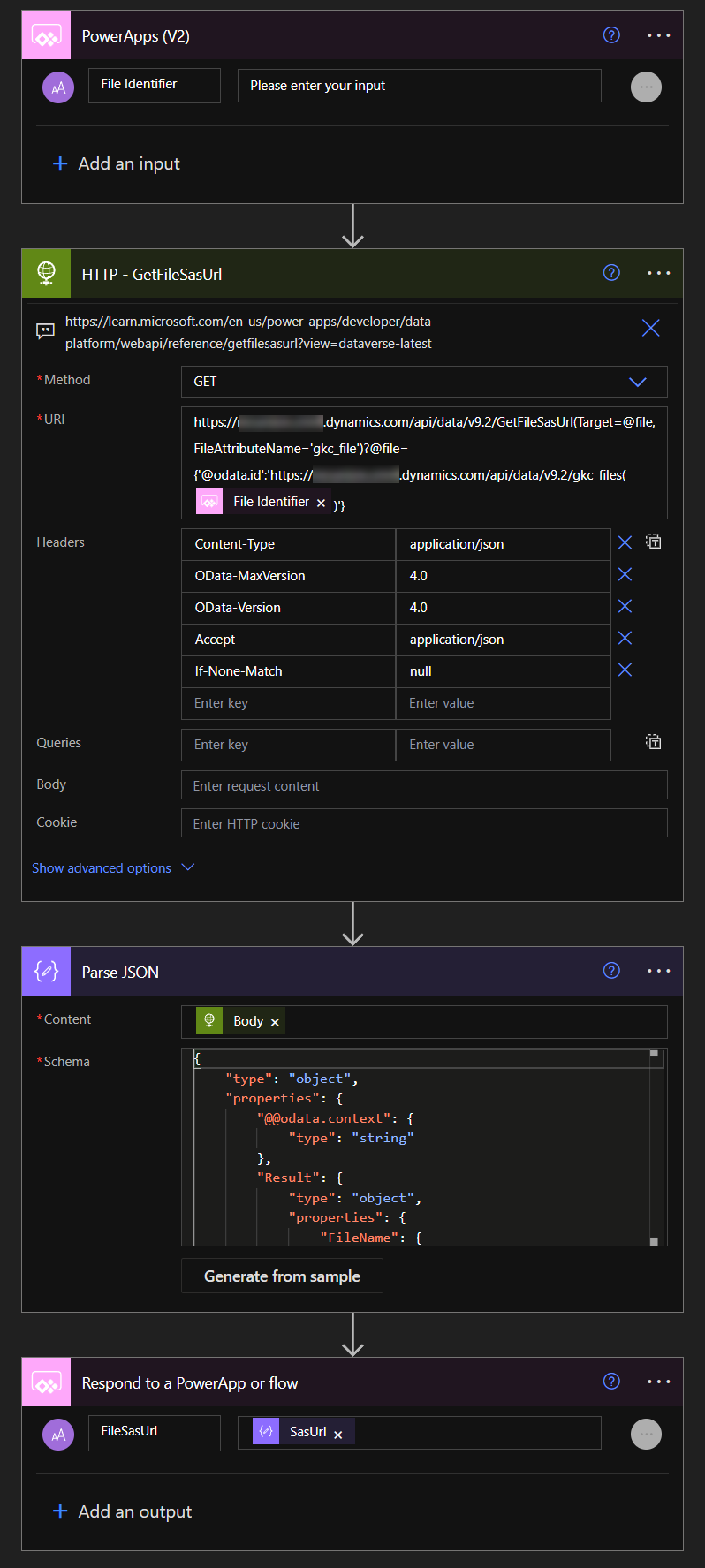The image size is (705, 1568).
Task: Click the PowerApps (V2) connector icon
Action: (x=46, y=34)
